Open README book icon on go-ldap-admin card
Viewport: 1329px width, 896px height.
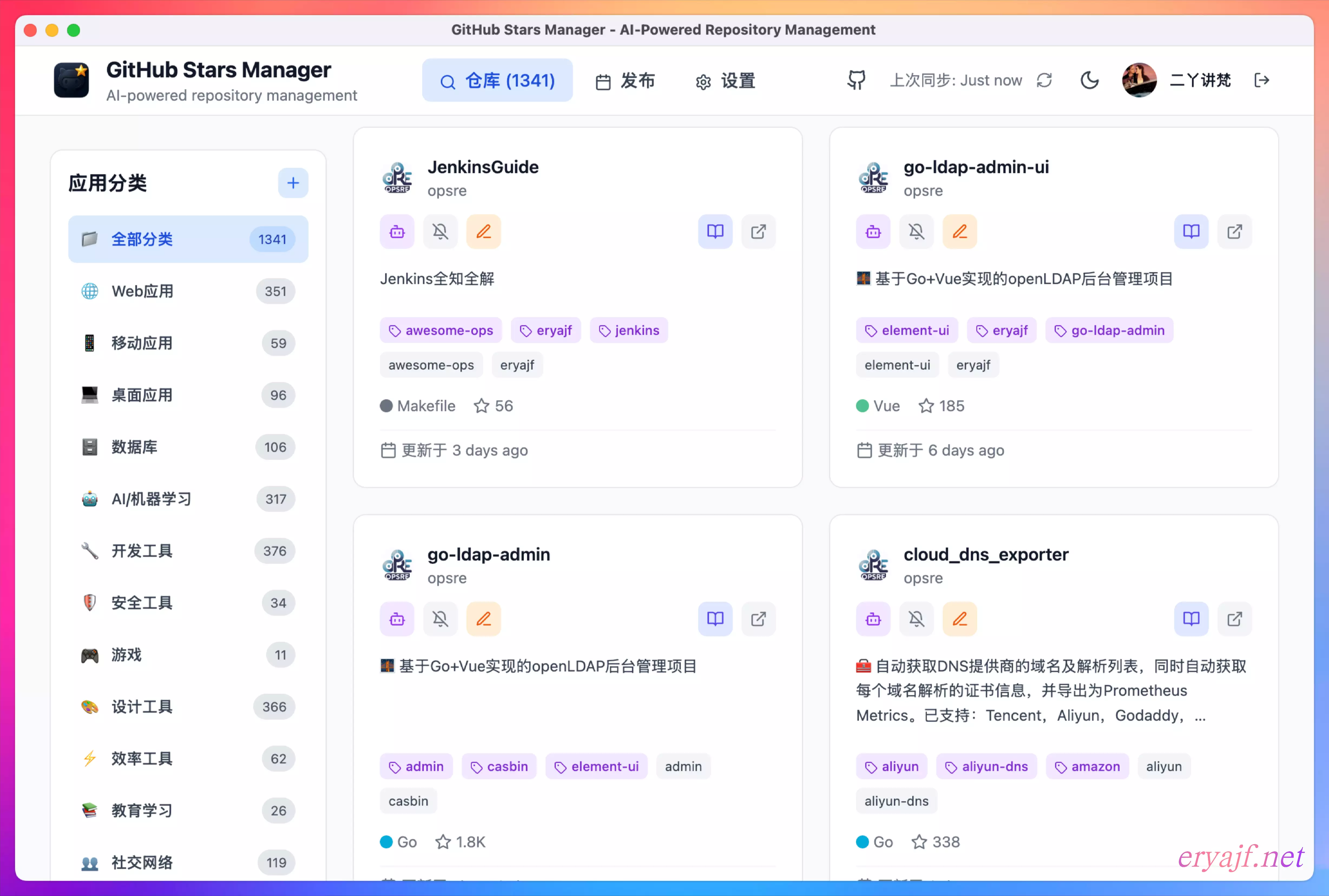click(x=715, y=620)
